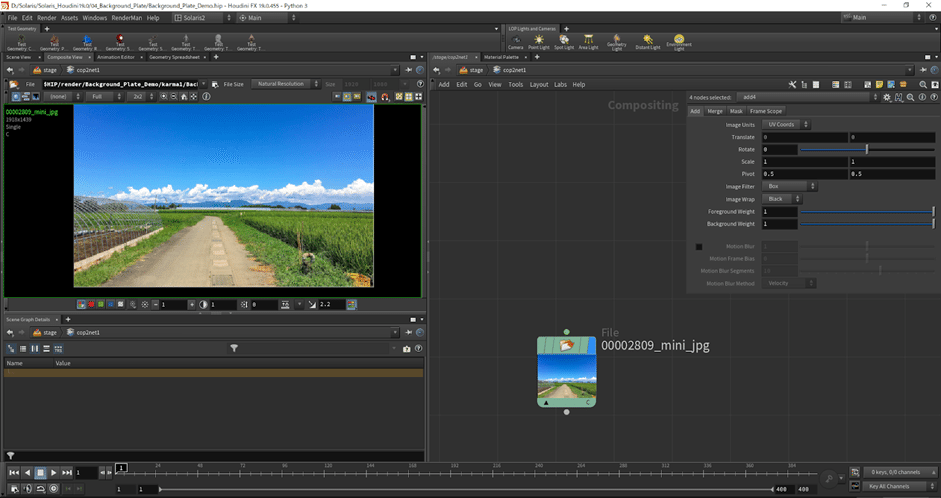
Task: Click the Spot Light shelf icon
Action: [564, 41]
